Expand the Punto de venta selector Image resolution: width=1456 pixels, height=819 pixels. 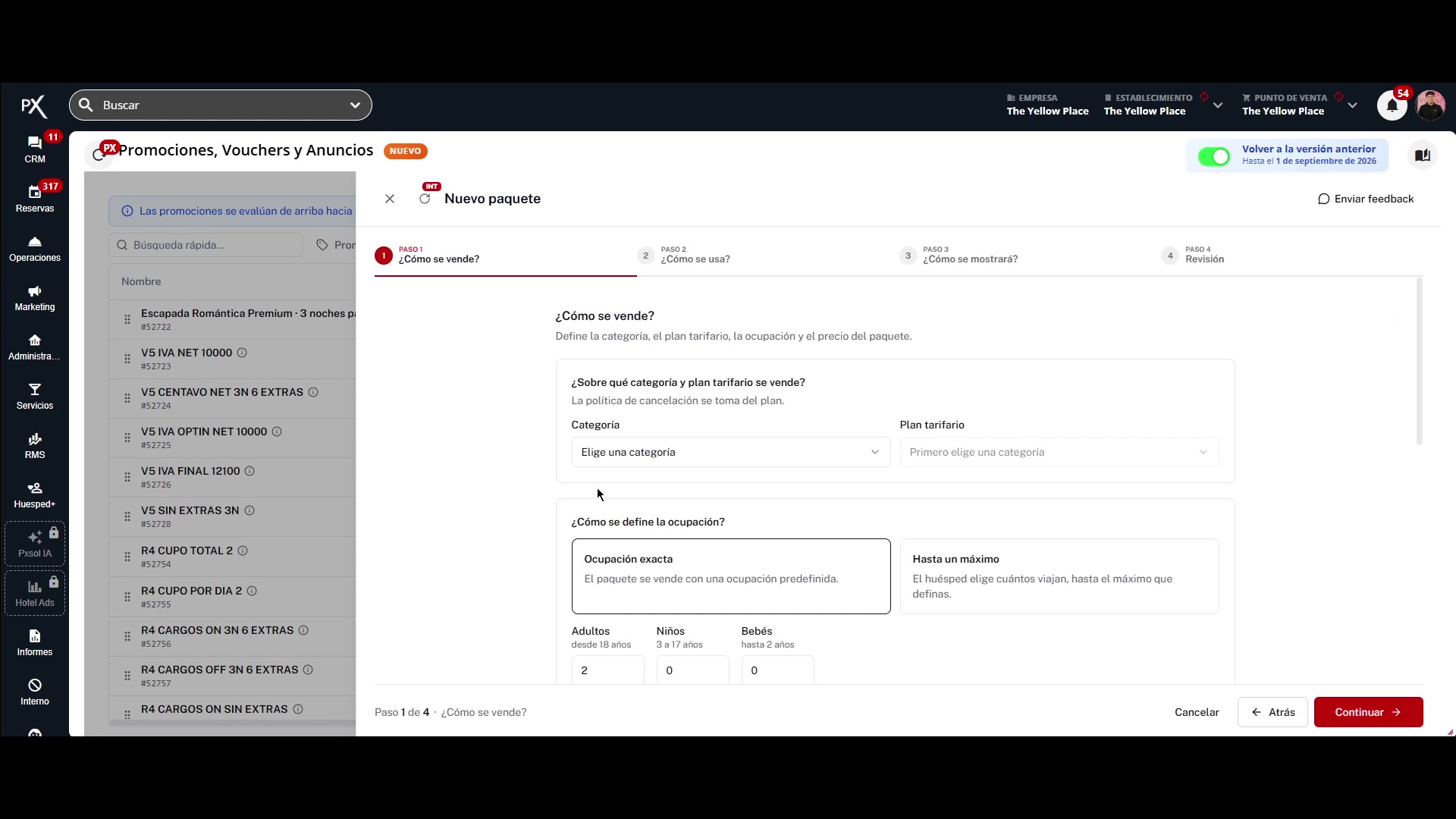coord(1352,105)
